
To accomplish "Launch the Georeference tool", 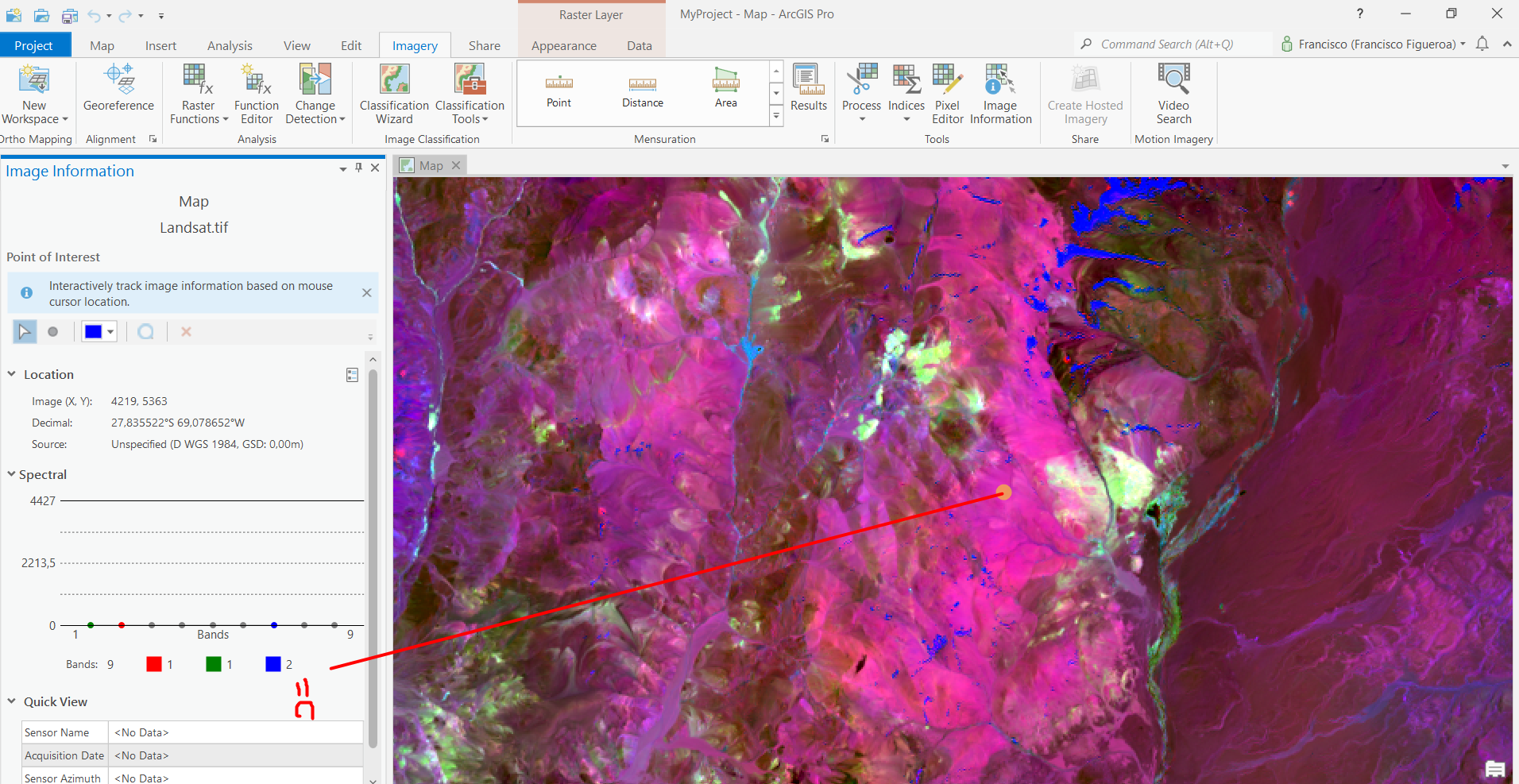I will (118, 93).
